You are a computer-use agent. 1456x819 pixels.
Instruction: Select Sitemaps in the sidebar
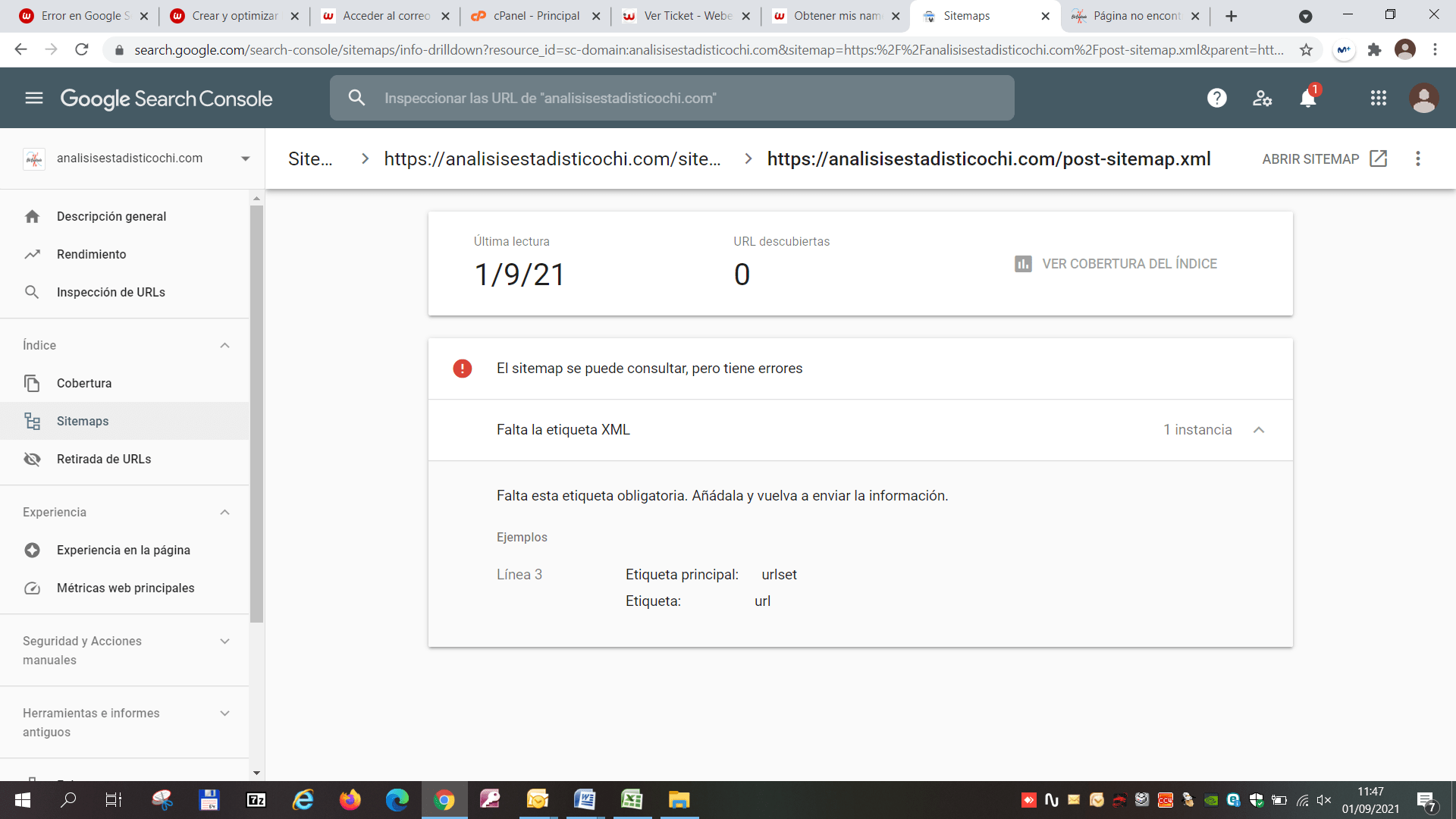[x=124, y=421]
